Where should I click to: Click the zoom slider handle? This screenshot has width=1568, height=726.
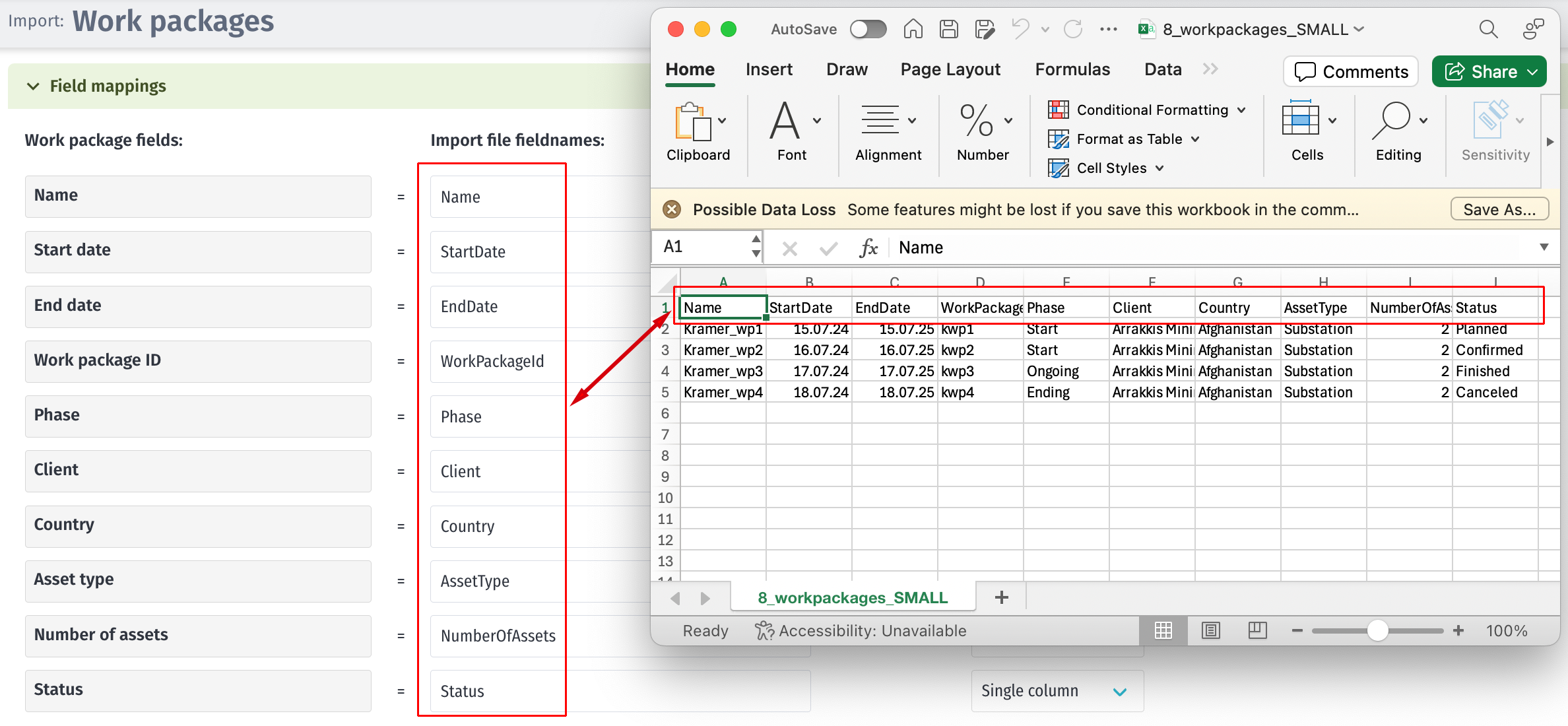(1377, 631)
